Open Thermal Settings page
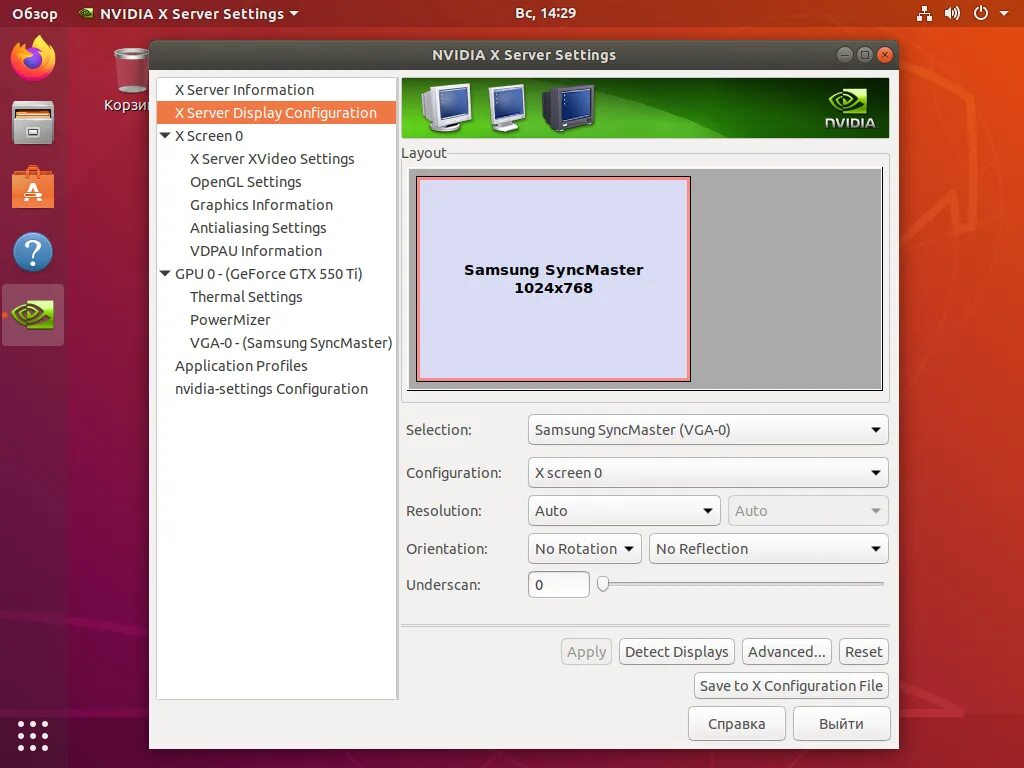Image resolution: width=1024 pixels, height=768 pixels. (x=246, y=296)
